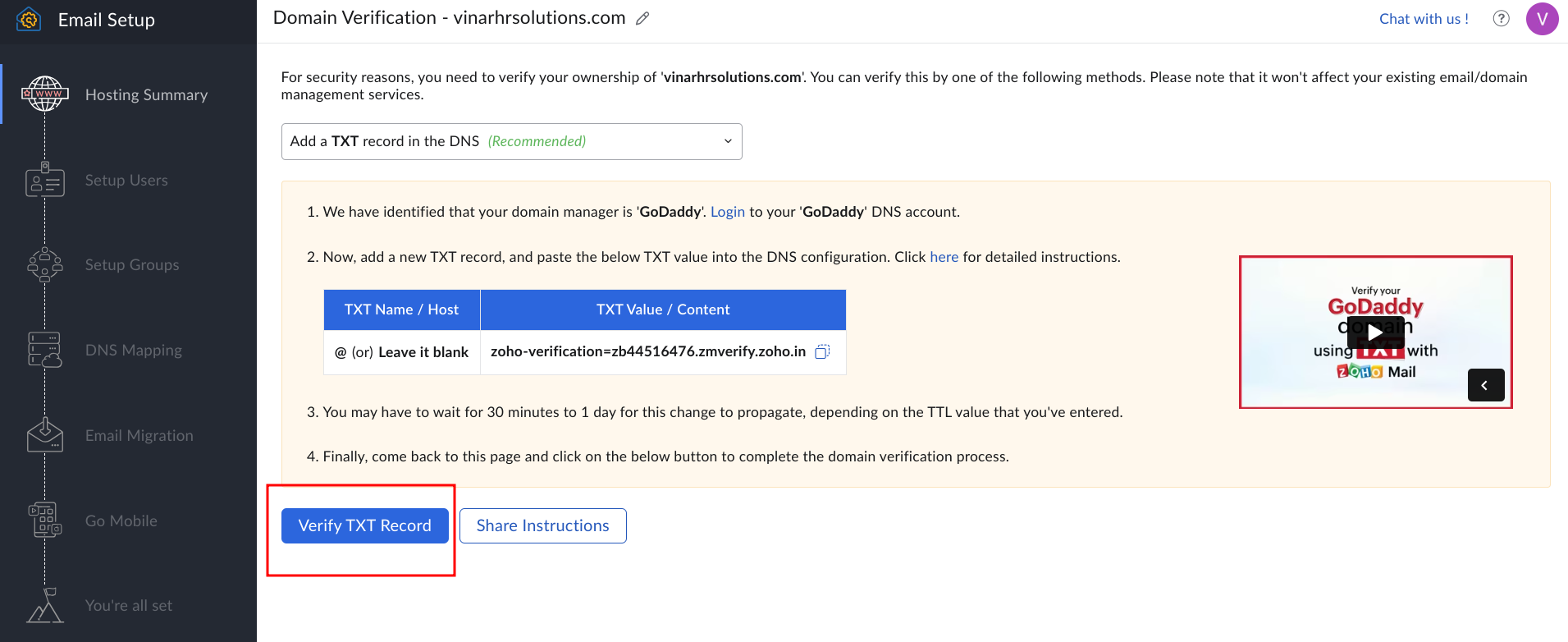Play the GoDaddy verification video
Image resolution: width=1568 pixels, height=642 pixels.
[1375, 332]
